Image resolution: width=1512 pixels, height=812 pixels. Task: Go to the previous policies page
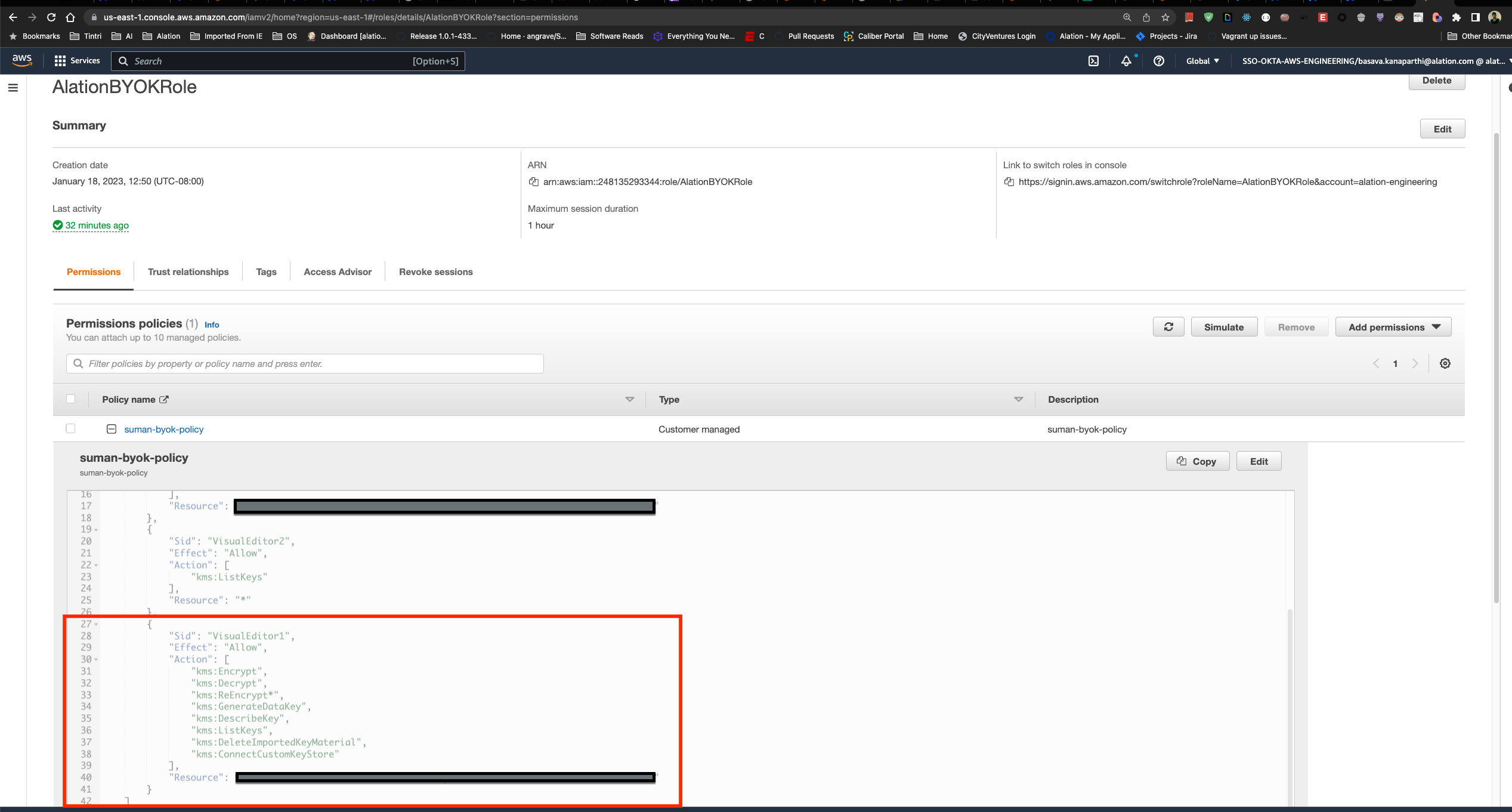[x=1376, y=363]
